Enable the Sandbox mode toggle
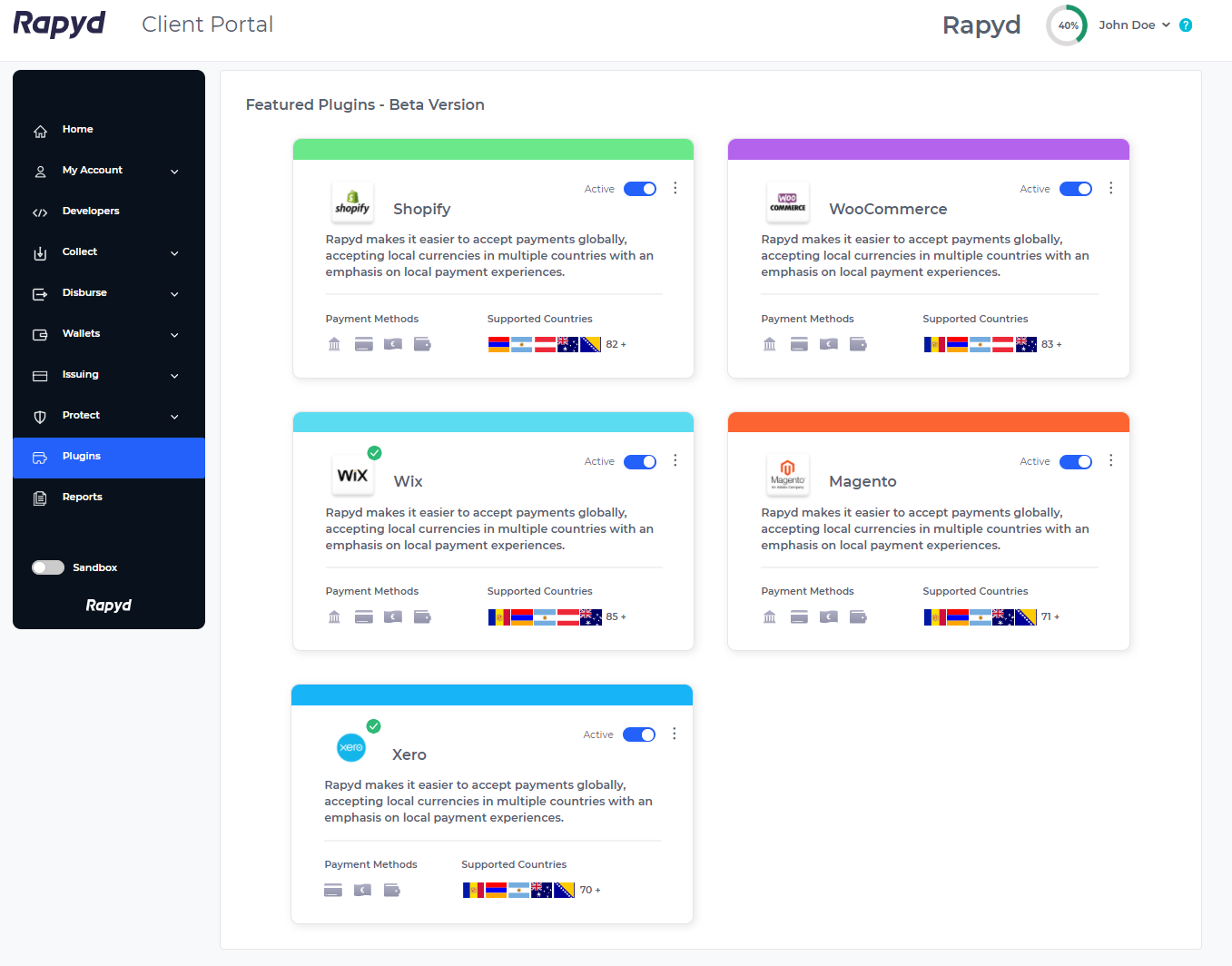 point(48,567)
